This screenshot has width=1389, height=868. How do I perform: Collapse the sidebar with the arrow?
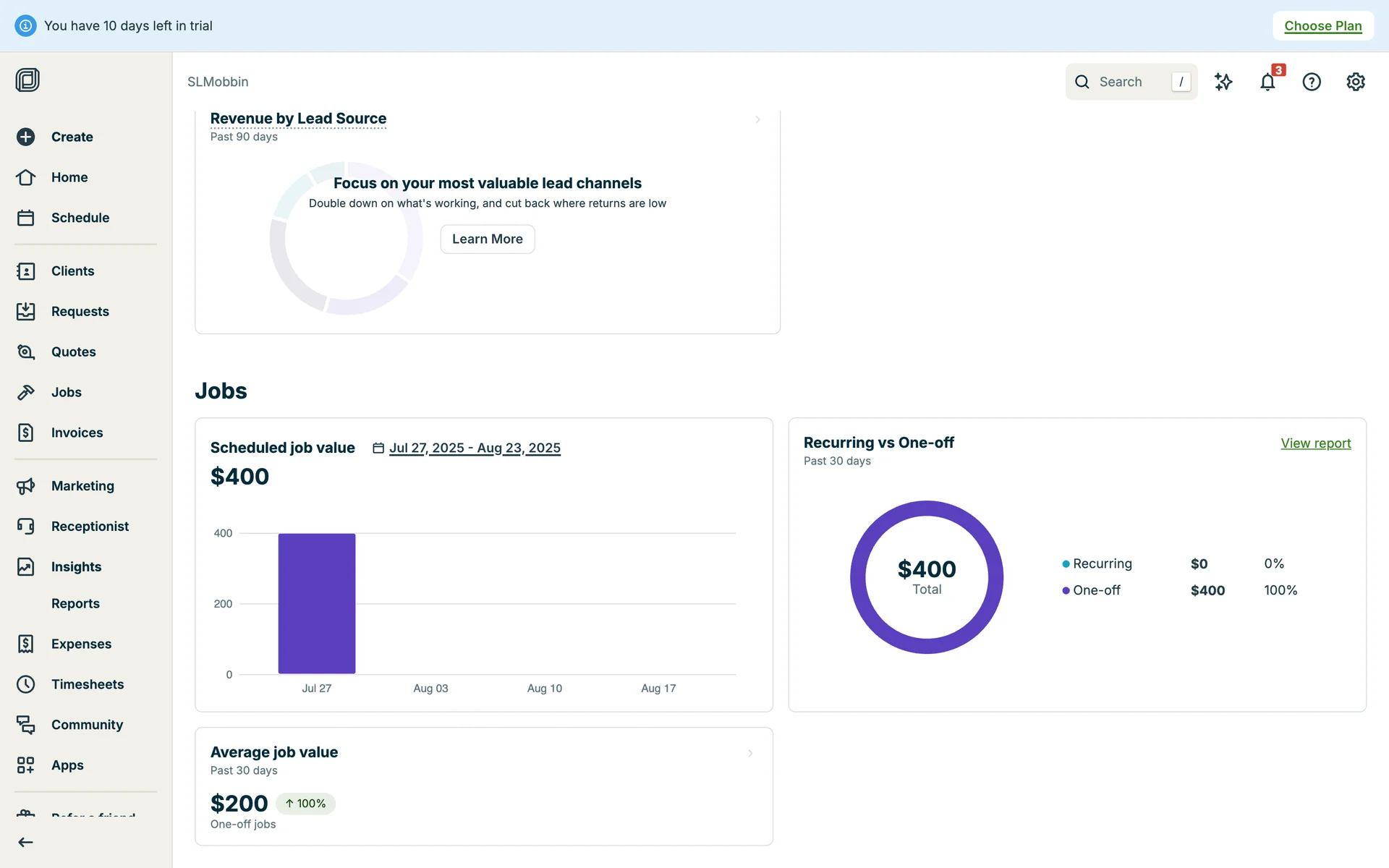click(x=26, y=842)
